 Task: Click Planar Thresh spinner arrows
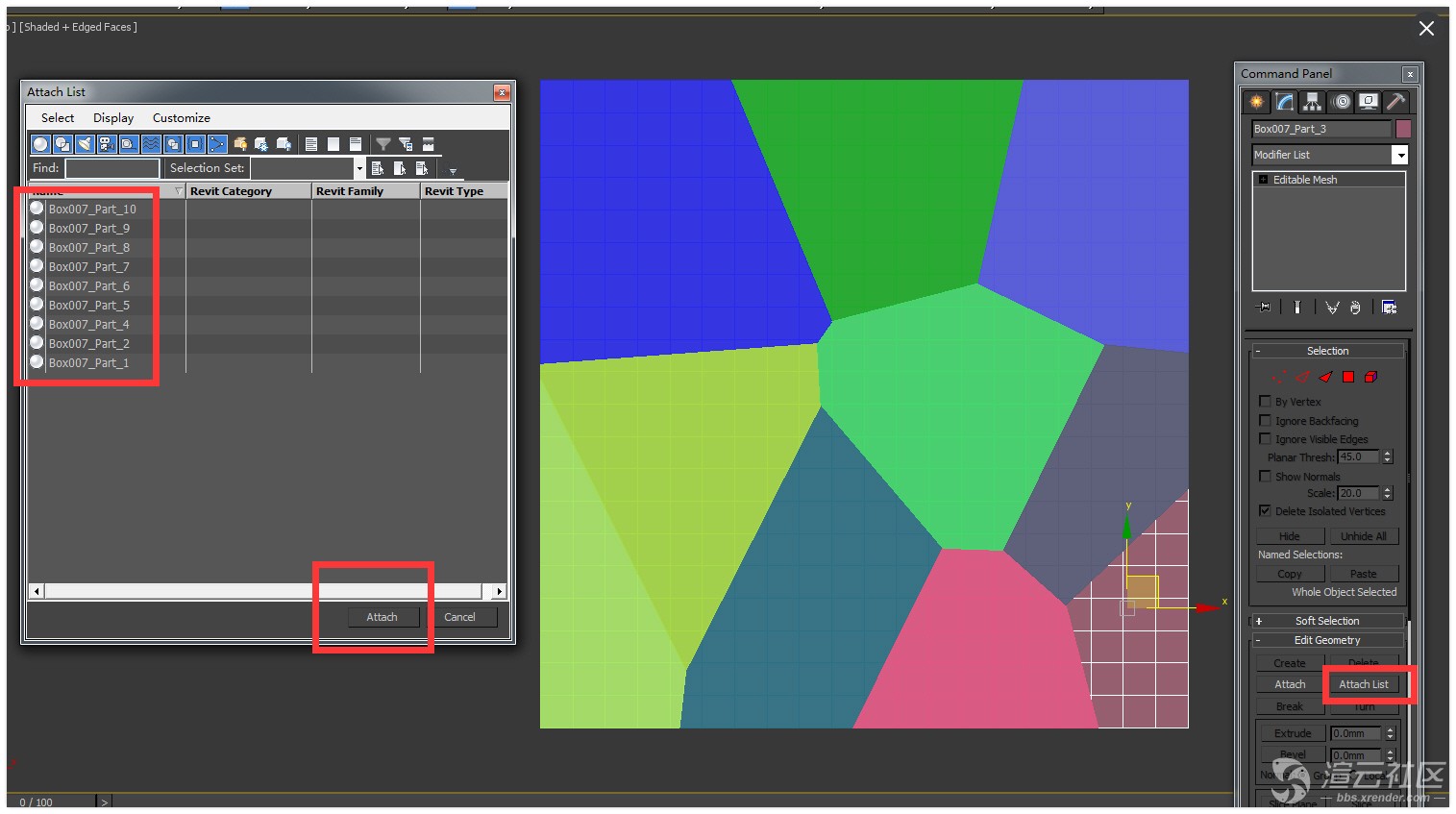point(1388,456)
